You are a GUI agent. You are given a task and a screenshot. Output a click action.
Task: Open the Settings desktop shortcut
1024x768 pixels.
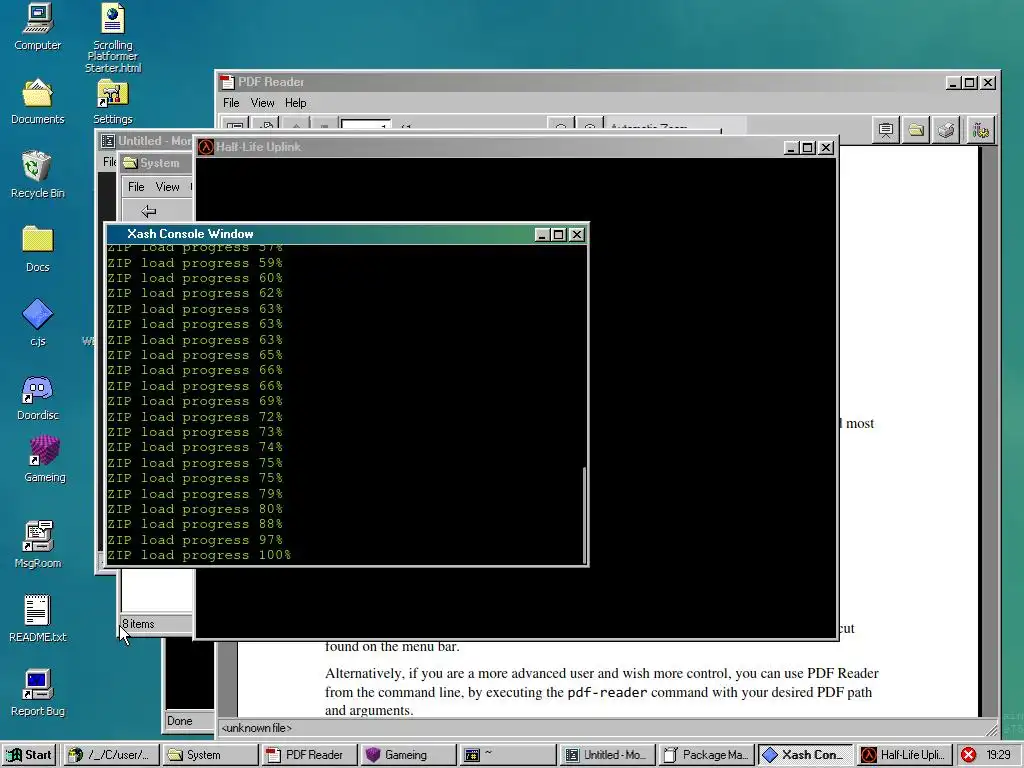click(112, 101)
